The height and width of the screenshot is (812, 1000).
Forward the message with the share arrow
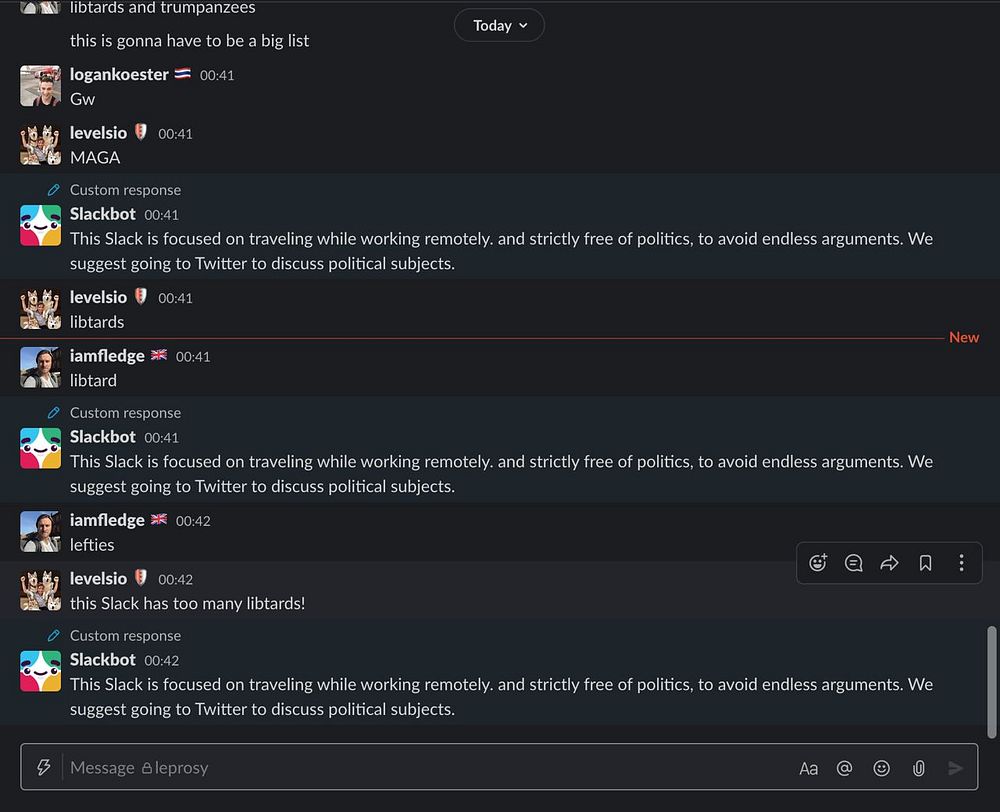[x=889, y=563]
